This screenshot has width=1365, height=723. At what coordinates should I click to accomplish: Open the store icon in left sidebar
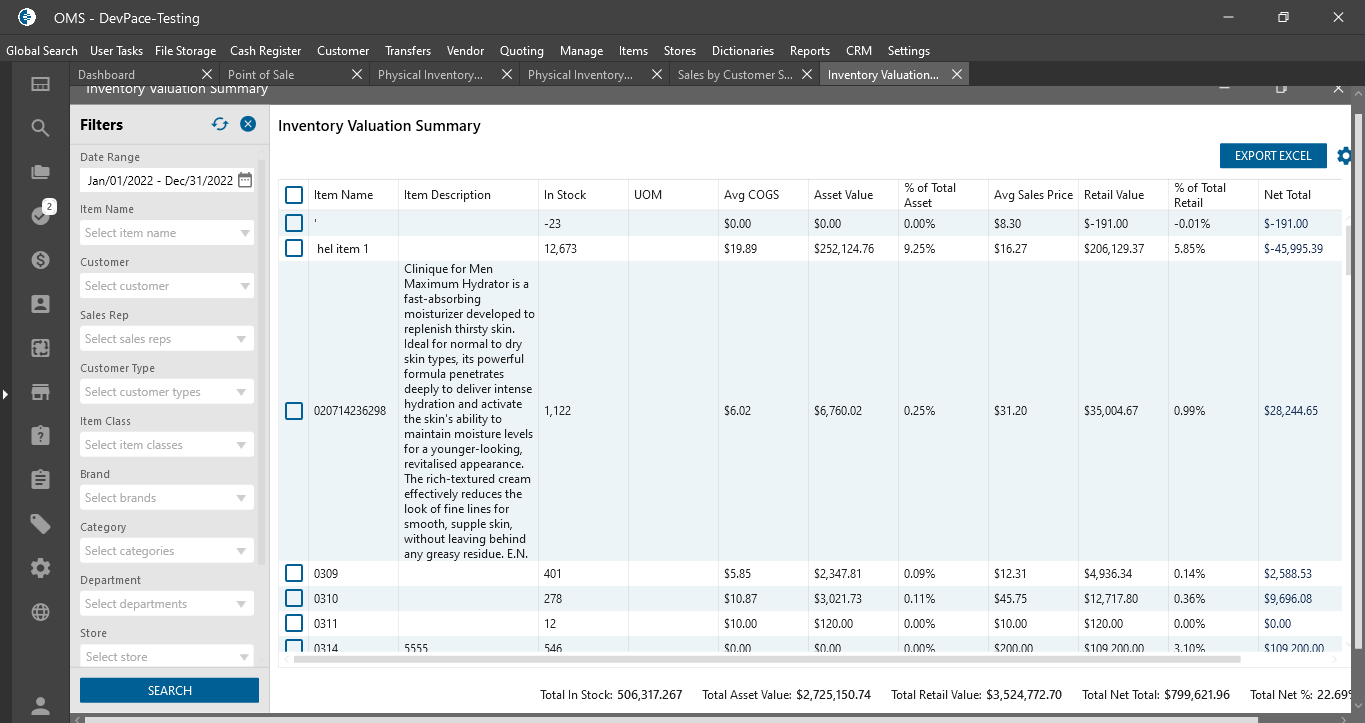click(40, 392)
